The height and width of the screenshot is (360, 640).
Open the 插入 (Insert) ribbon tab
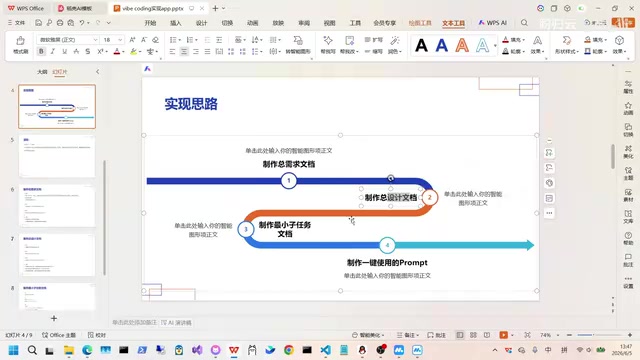(x=176, y=23)
